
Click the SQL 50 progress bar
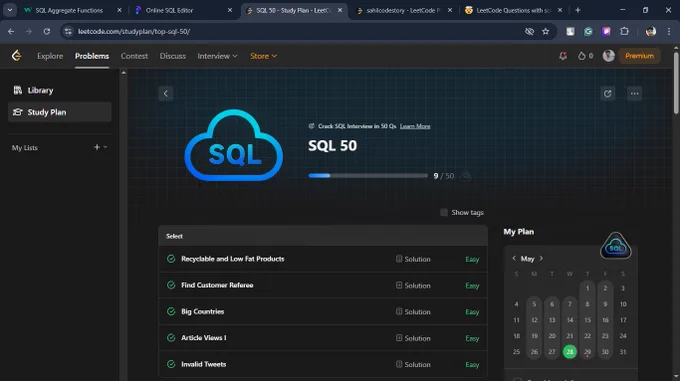pyautogui.click(x=368, y=176)
